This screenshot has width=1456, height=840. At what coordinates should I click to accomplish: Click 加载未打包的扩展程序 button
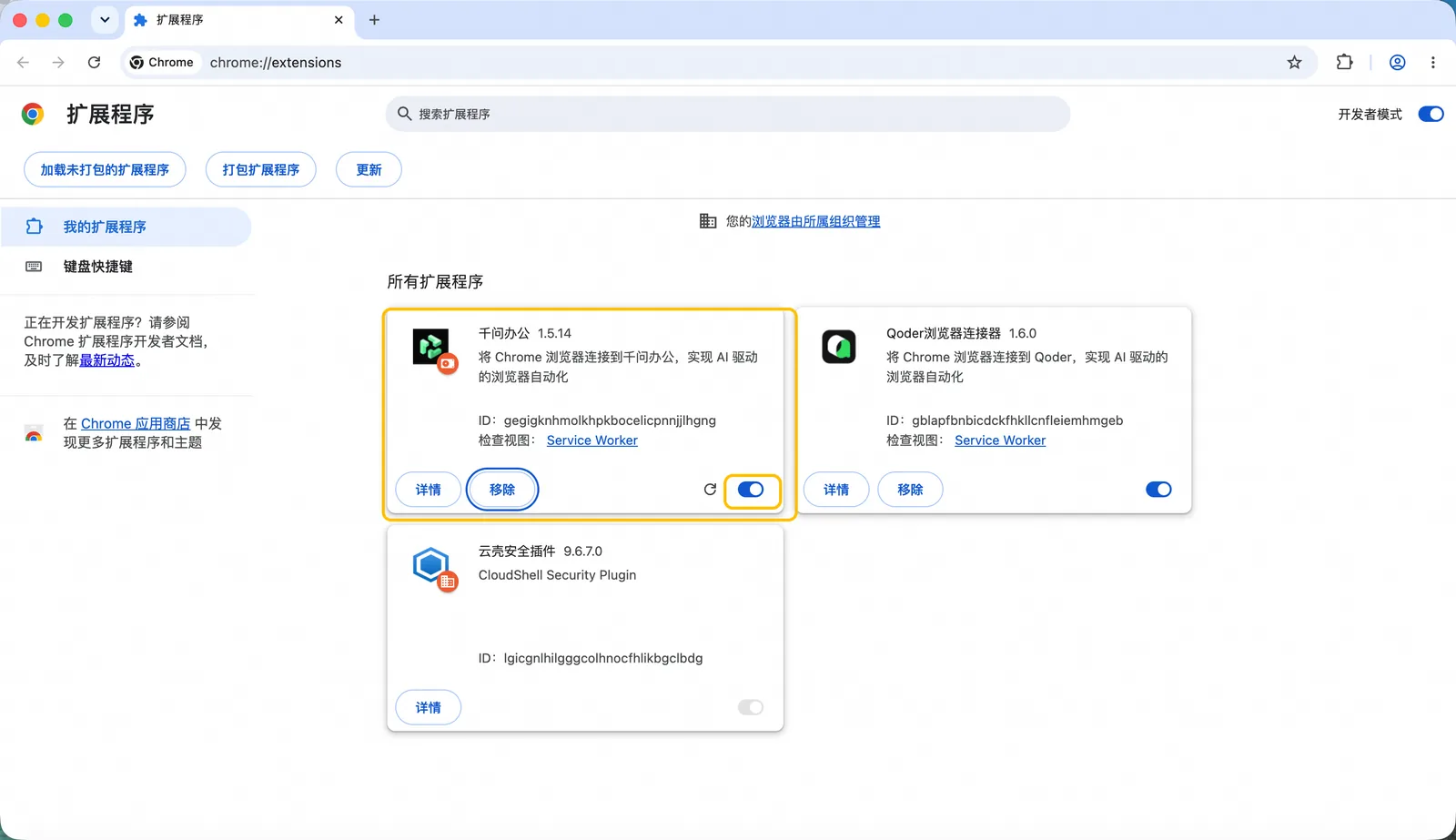click(x=105, y=170)
